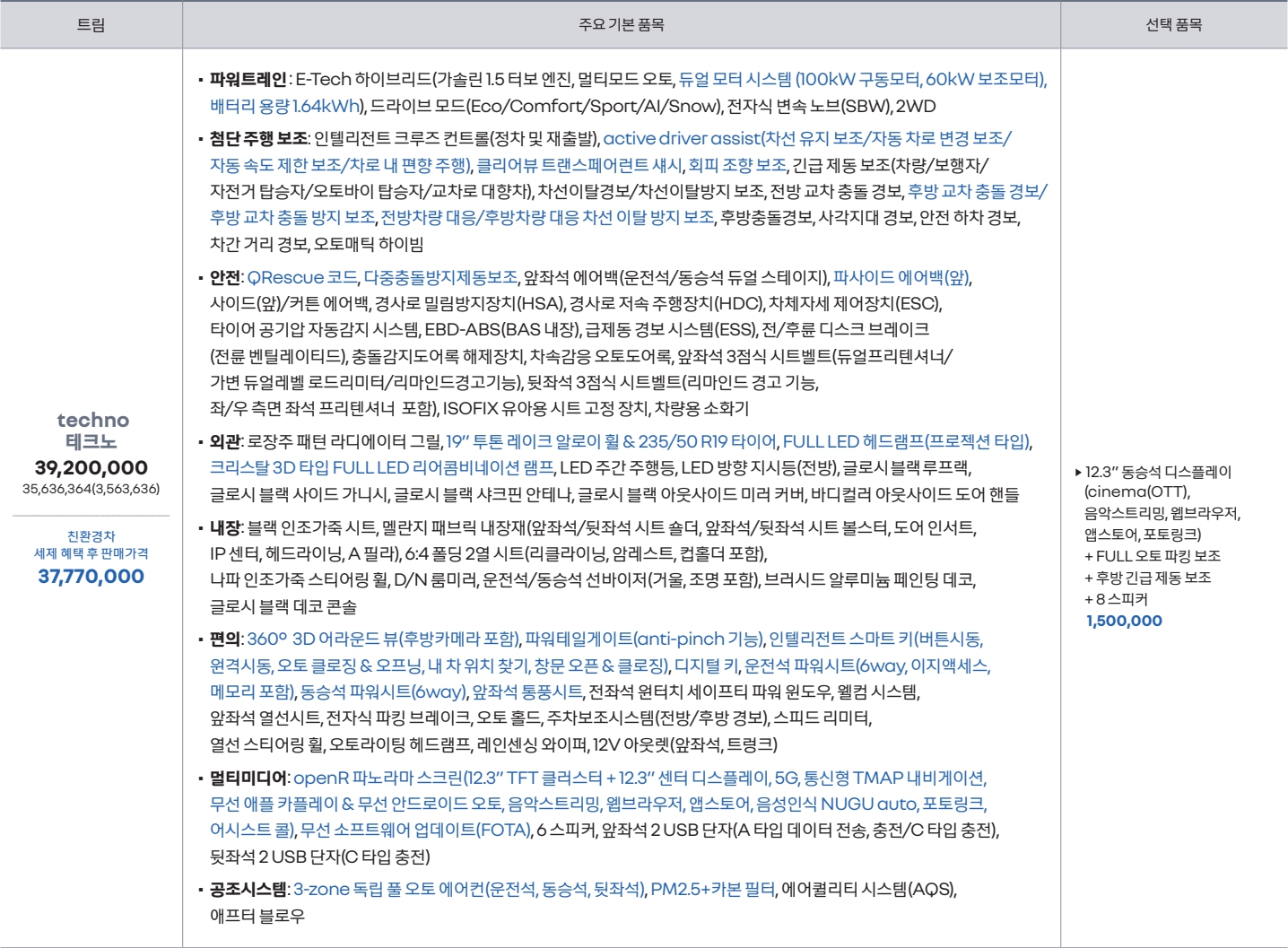Click '뒷좌석 2 USB 단자(C 타입 충전)' line
This screenshot has height=948, width=1288.
tap(320, 857)
